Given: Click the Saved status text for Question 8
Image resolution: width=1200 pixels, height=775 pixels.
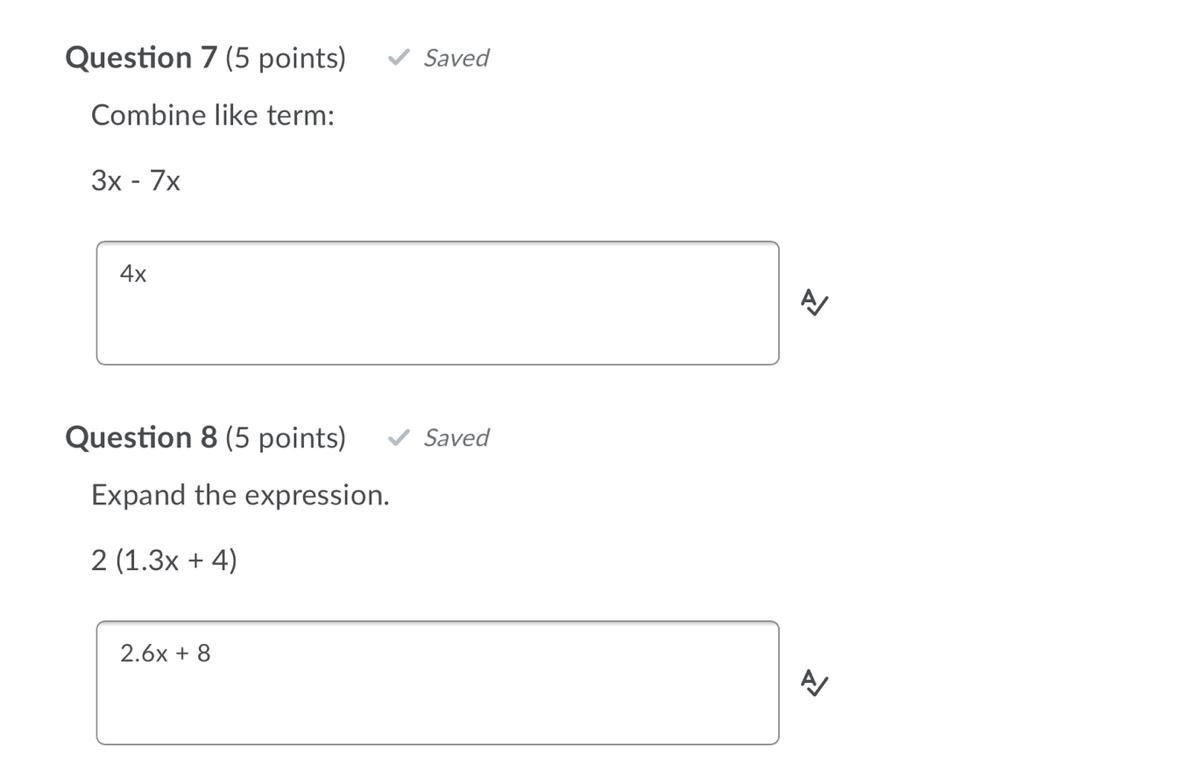Looking at the screenshot, I should point(456,438).
